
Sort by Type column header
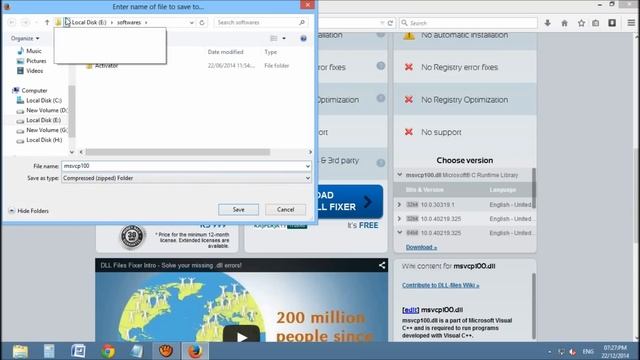click(x=271, y=52)
